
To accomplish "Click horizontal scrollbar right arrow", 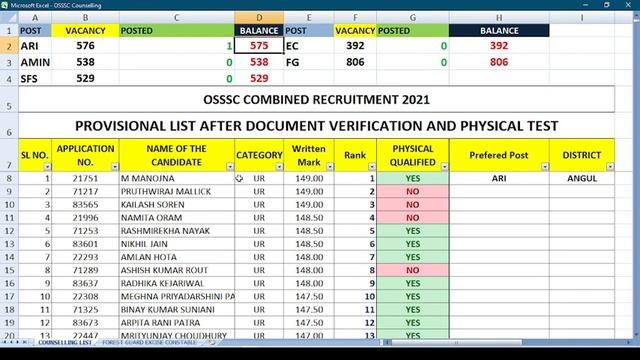I will 629,342.
